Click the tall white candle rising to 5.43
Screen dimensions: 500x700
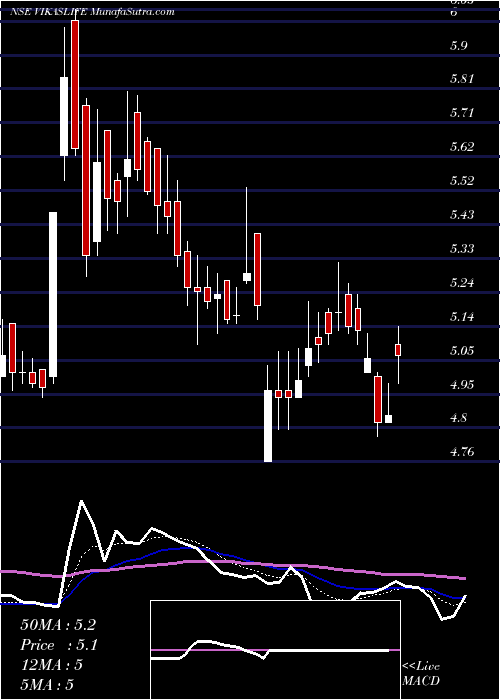(53, 295)
